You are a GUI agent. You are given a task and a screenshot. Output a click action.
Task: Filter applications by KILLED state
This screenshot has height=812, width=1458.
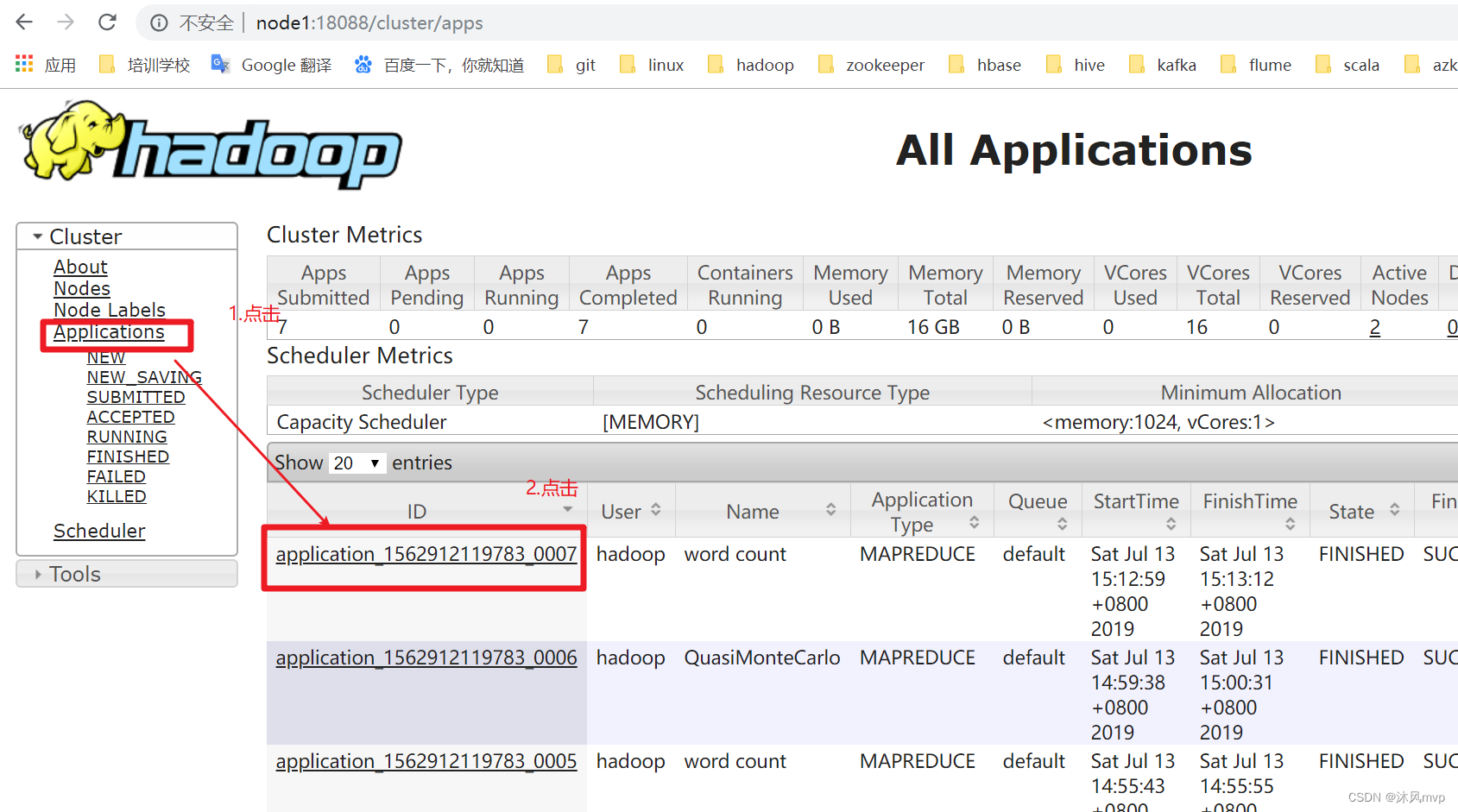click(x=117, y=496)
